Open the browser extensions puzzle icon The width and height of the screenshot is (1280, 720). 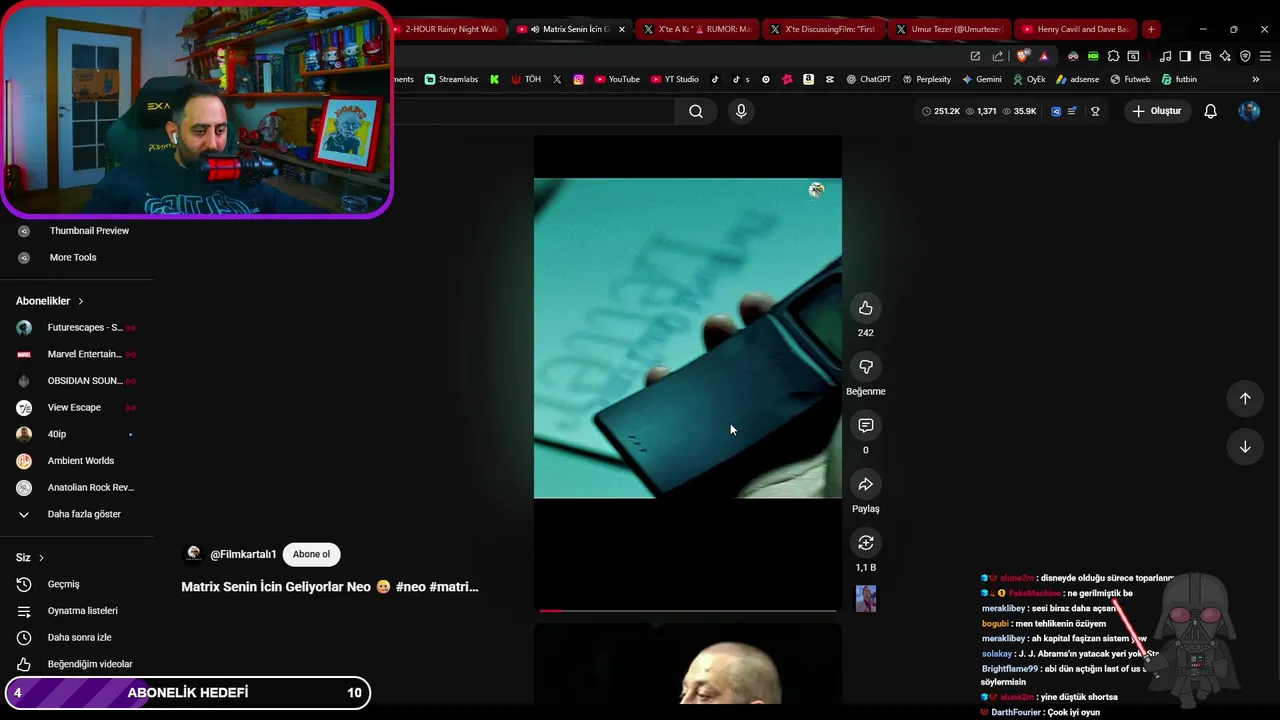click(x=1113, y=56)
